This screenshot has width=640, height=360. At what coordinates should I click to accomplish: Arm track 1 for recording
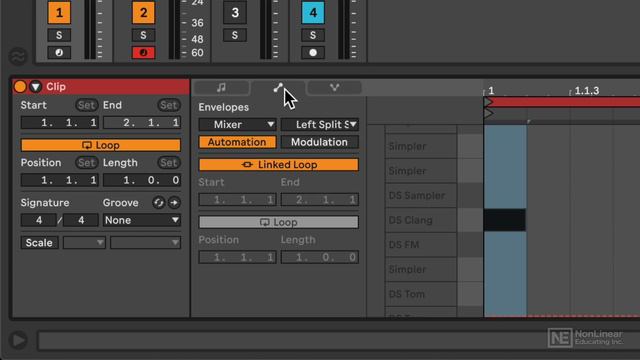pos(59,53)
